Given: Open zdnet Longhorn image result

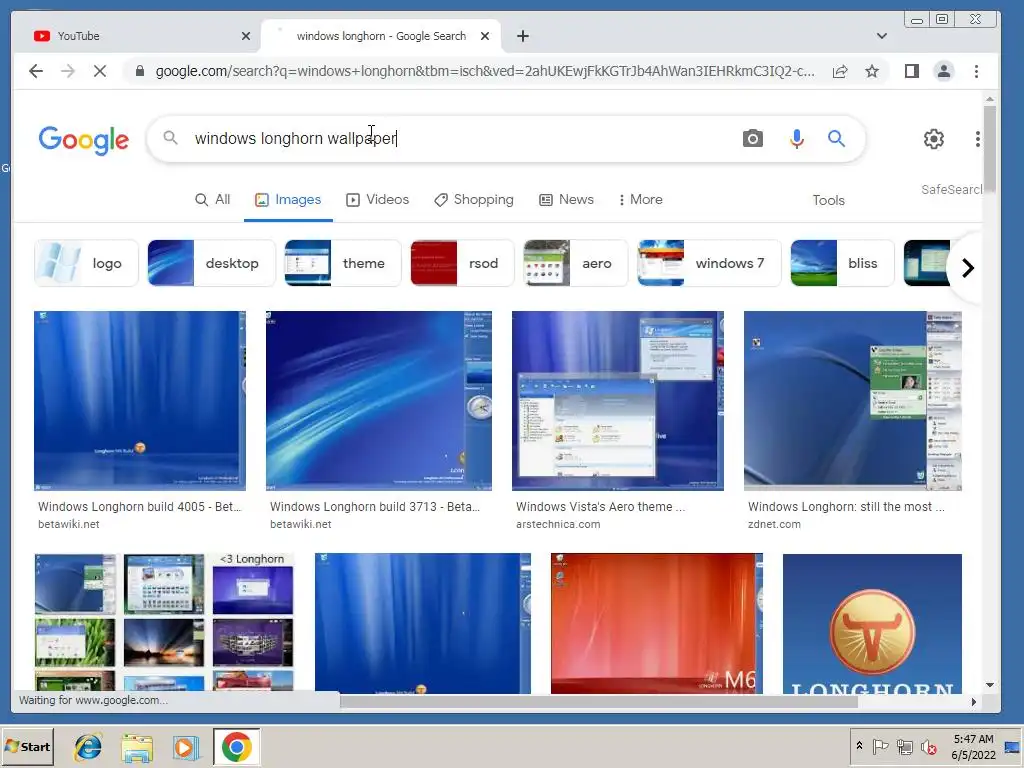Looking at the screenshot, I should (x=852, y=400).
